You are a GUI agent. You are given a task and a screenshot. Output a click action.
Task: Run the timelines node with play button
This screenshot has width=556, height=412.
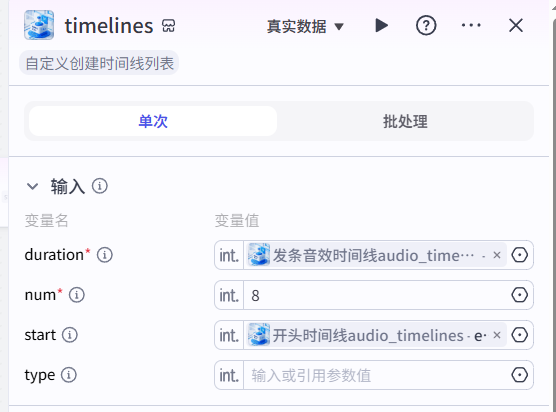pyautogui.click(x=382, y=26)
